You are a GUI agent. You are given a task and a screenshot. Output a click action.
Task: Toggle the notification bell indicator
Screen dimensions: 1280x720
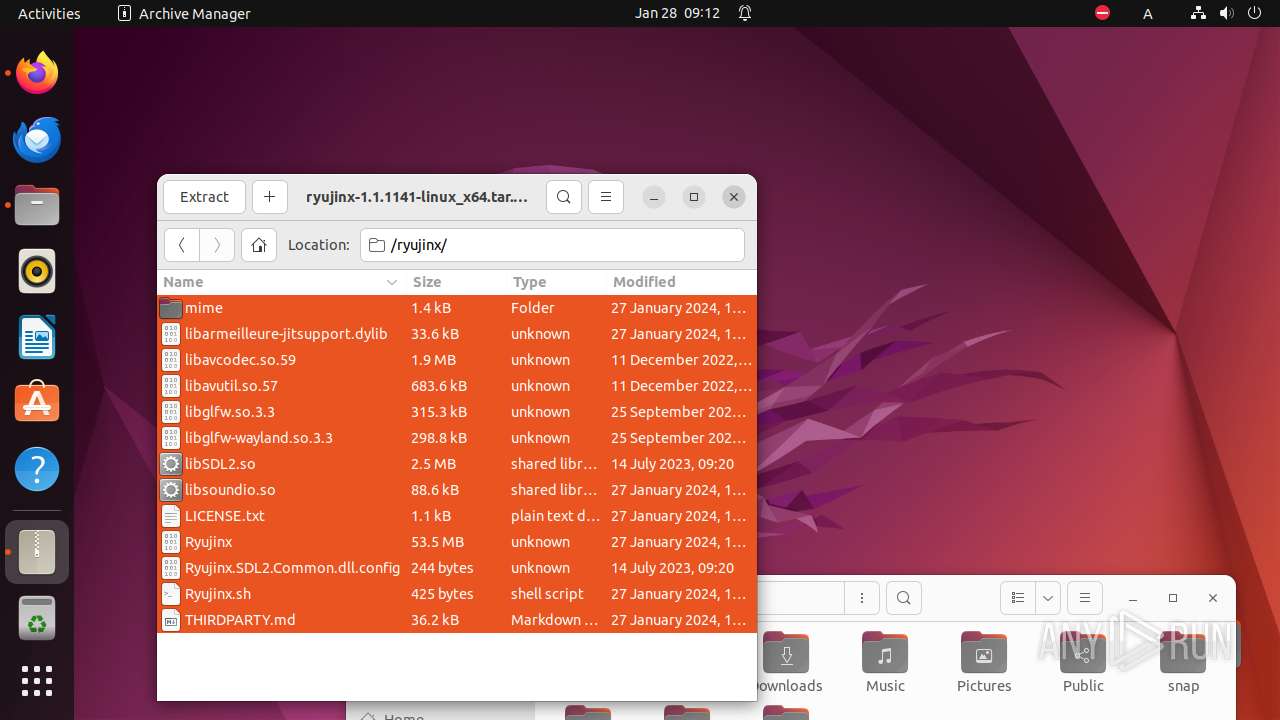(x=745, y=13)
